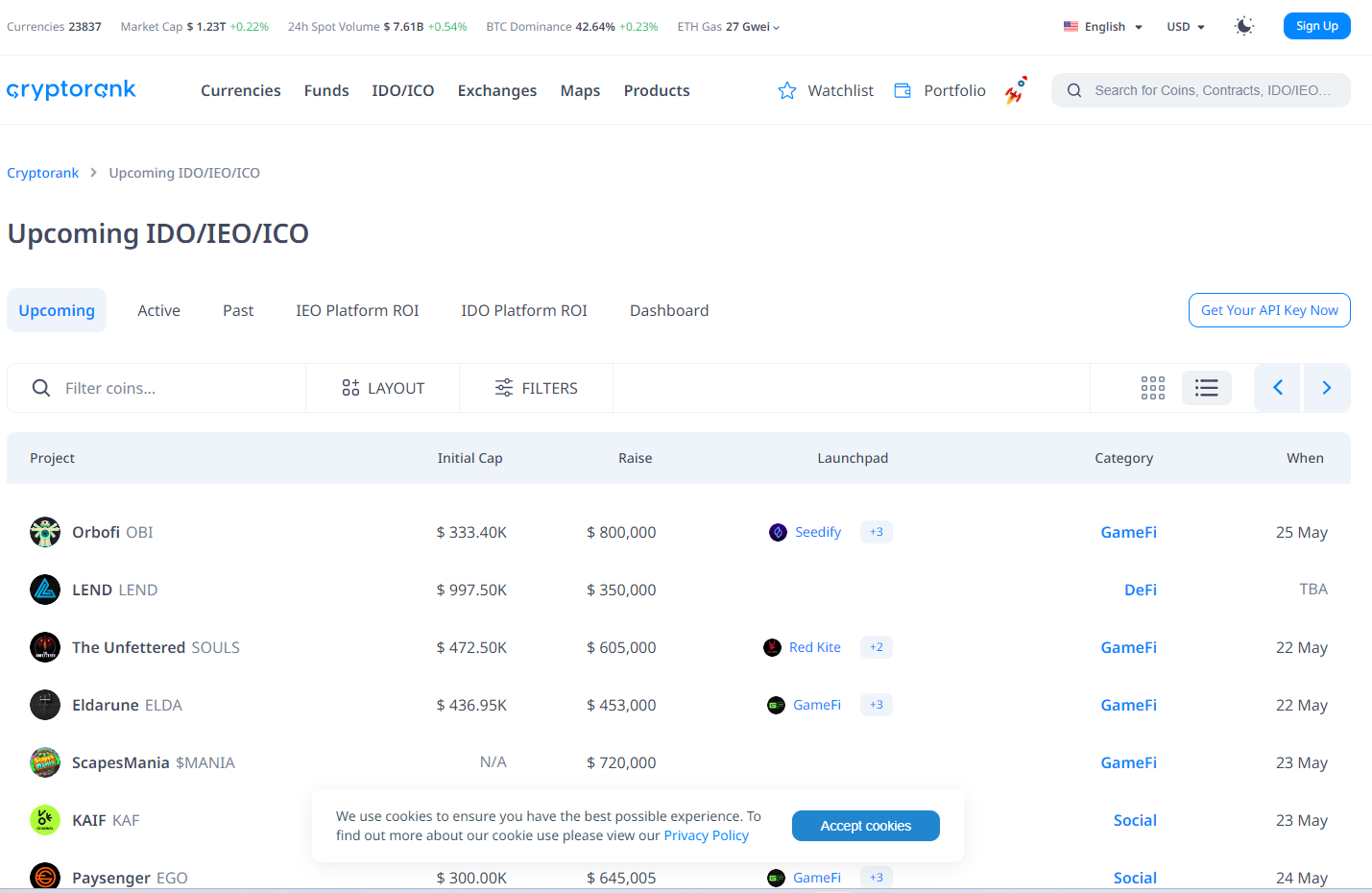1372x893 pixels.
Task: Switch to grid view layout
Action: [1153, 388]
